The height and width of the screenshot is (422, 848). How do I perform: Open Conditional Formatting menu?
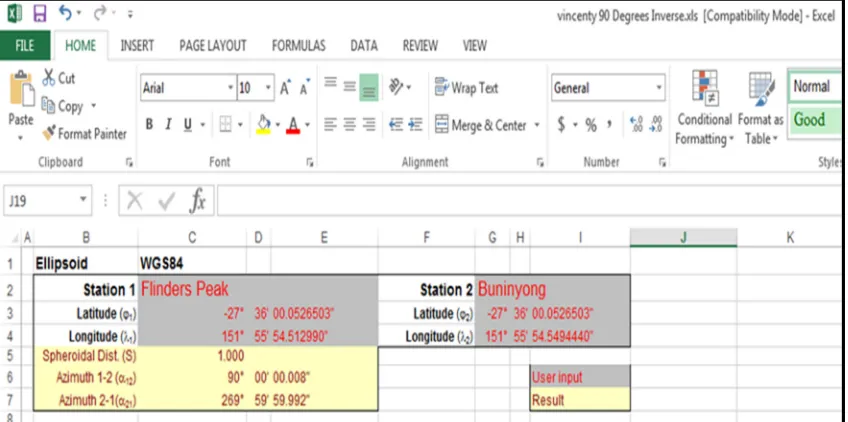pyautogui.click(x=705, y=108)
